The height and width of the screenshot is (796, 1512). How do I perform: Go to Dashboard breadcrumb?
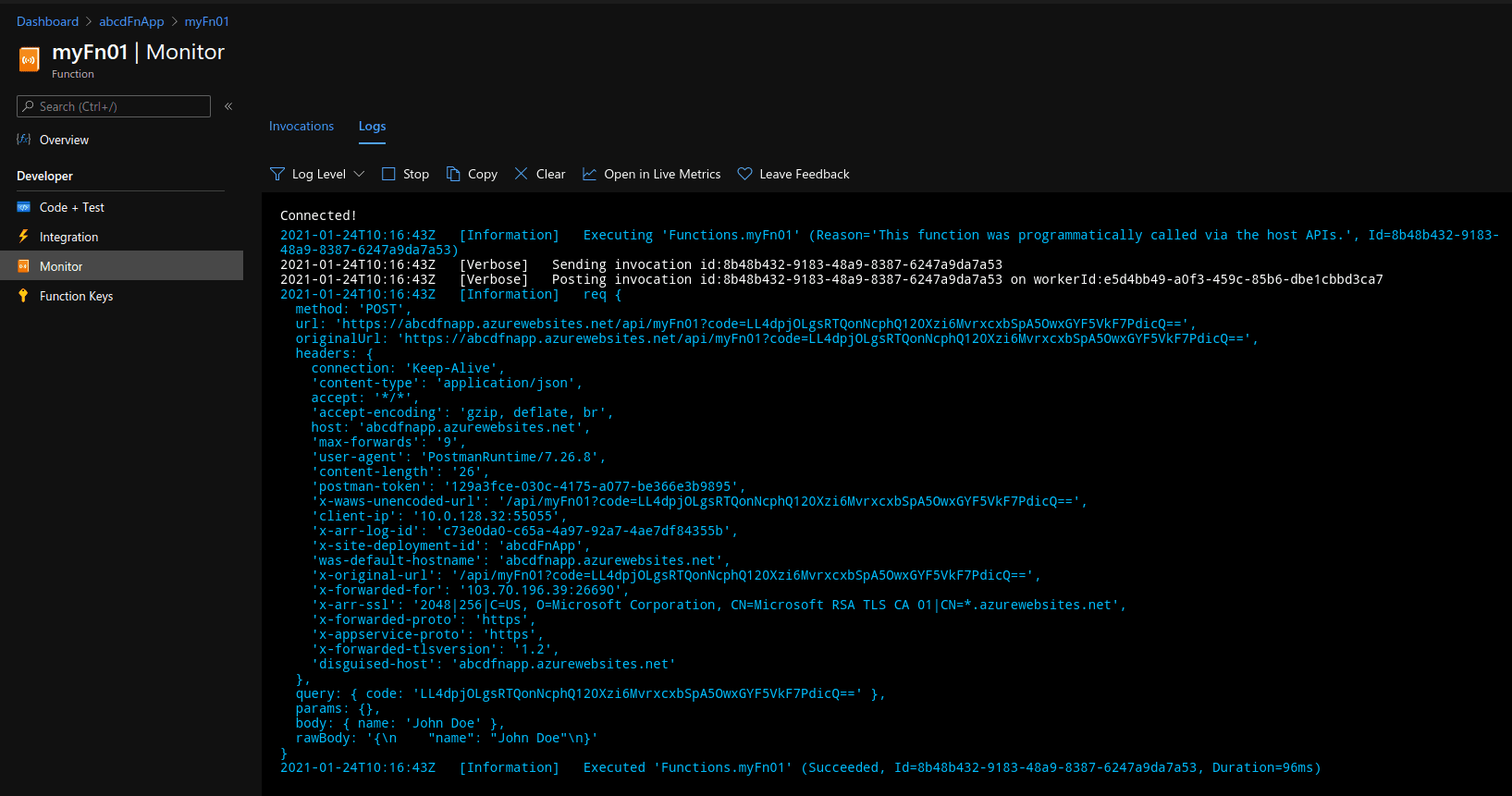[x=47, y=21]
